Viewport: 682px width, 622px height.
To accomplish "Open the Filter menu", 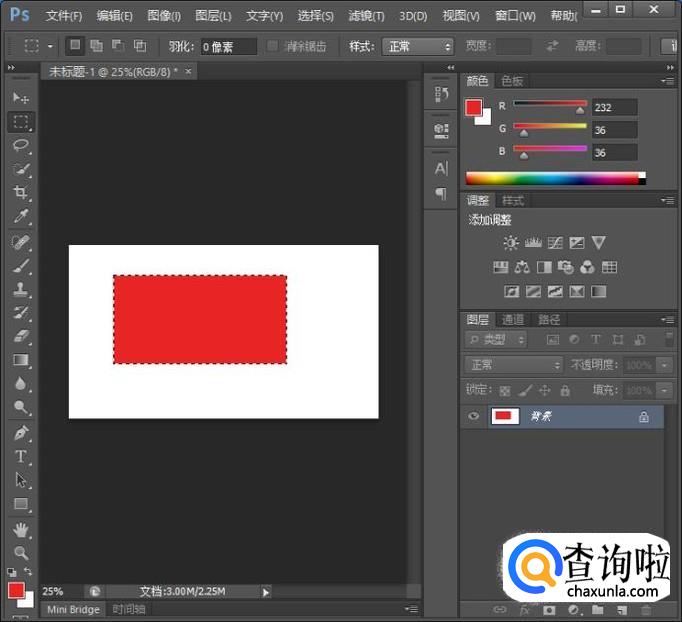I will click(366, 16).
